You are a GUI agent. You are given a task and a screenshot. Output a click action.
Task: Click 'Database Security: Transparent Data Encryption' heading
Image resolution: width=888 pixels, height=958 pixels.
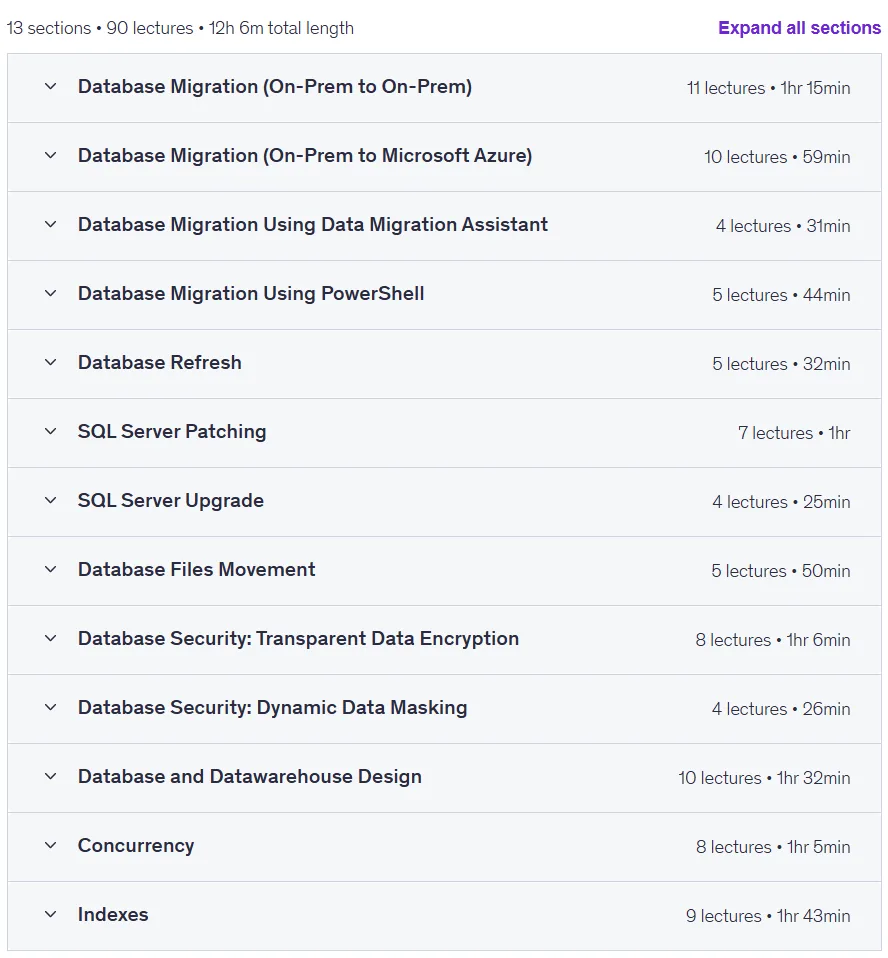pos(298,639)
